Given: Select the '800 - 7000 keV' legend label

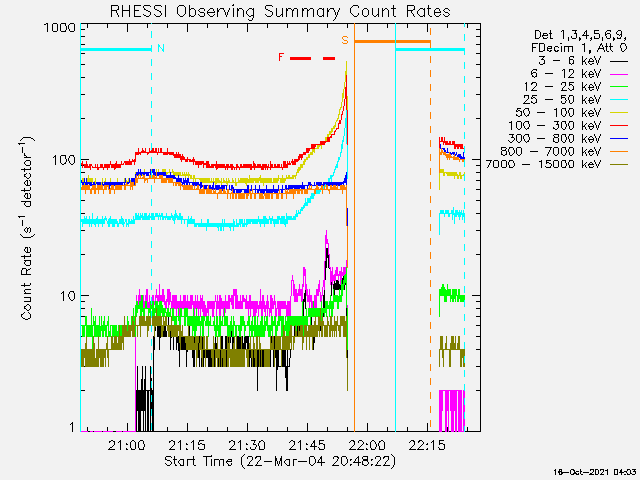Looking at the screenshot, I should (551, 152).
